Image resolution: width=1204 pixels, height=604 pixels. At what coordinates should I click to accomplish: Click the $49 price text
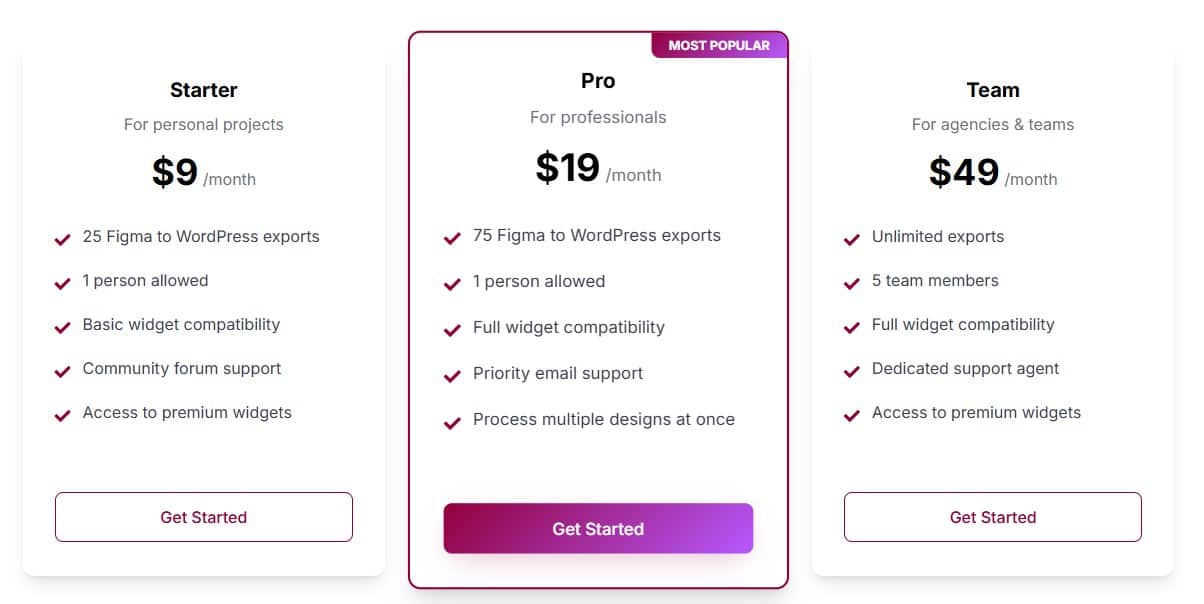[965, 172]
